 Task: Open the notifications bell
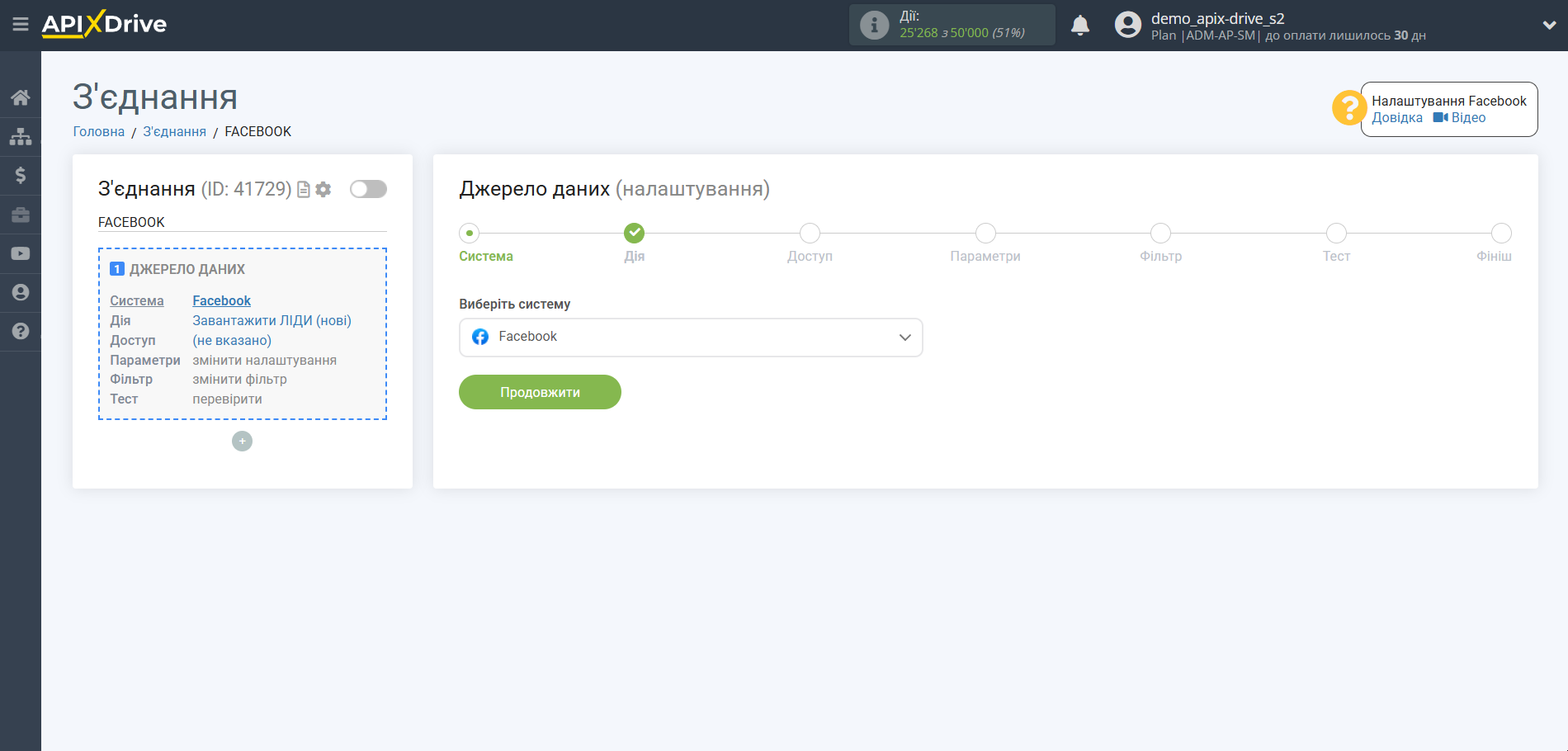pyautogui.click(x=1079, y=26)
